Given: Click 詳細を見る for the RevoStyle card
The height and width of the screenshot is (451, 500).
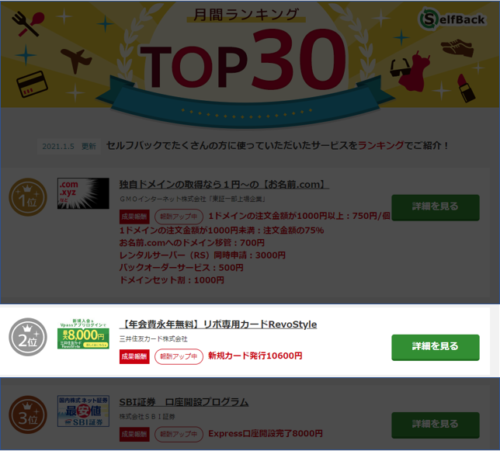Looking at the screenshot, I should 435,347.
